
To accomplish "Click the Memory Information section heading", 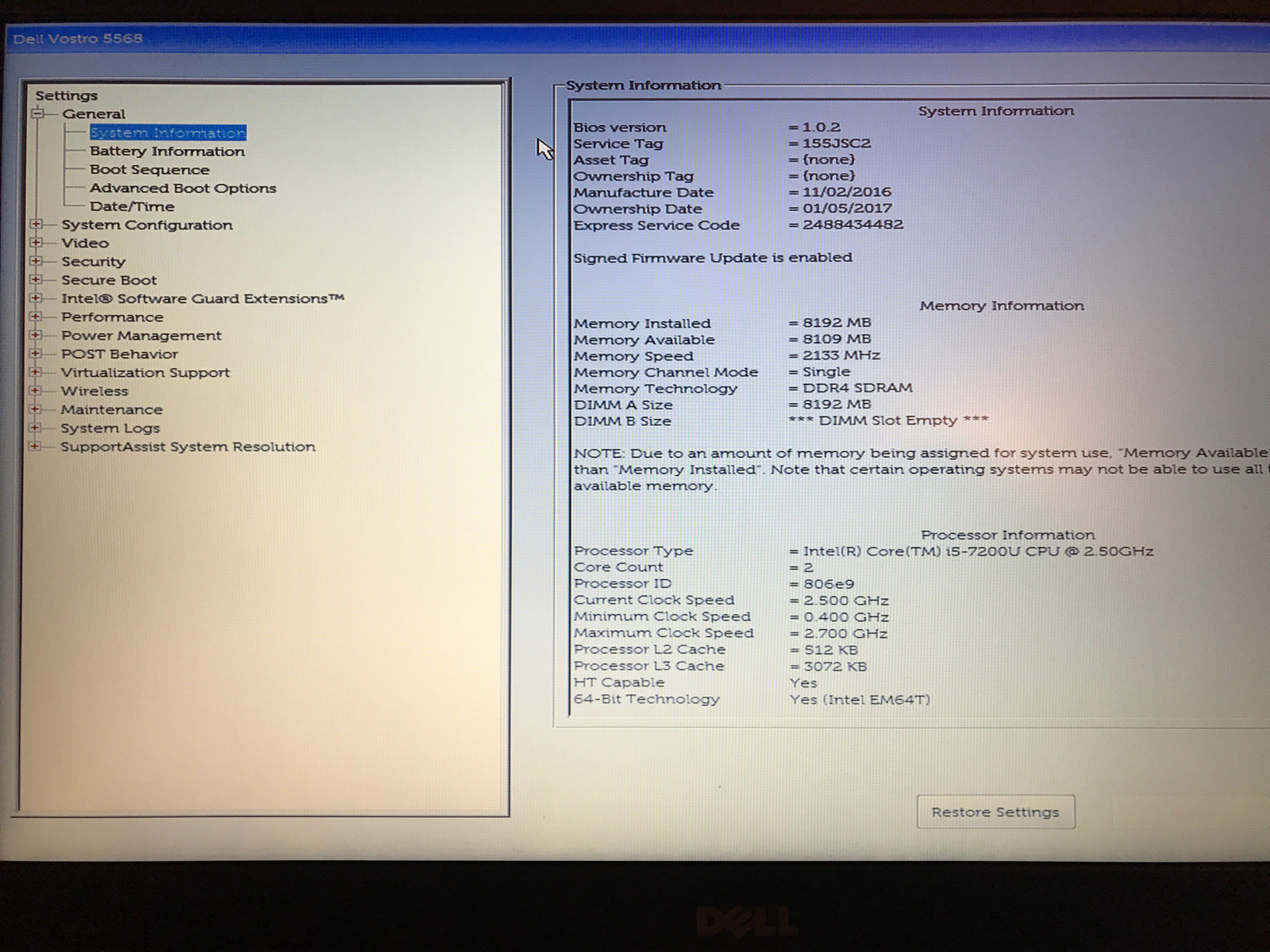I will 1002,305.
